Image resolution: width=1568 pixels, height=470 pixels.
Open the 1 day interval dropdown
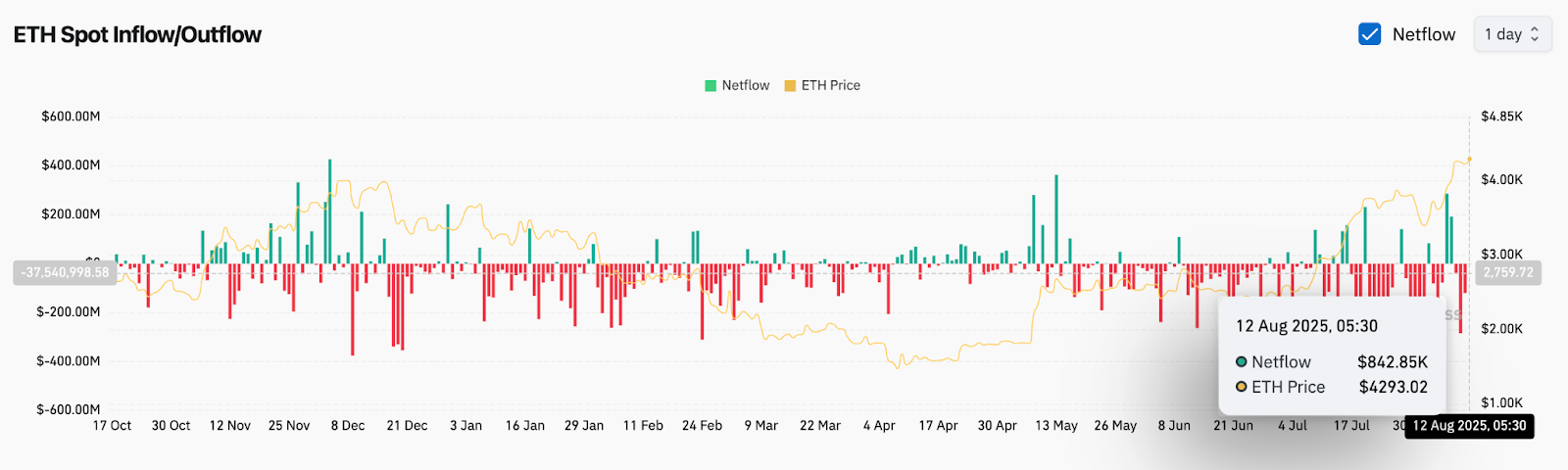pyautogui.click(x=1512, y=34)
